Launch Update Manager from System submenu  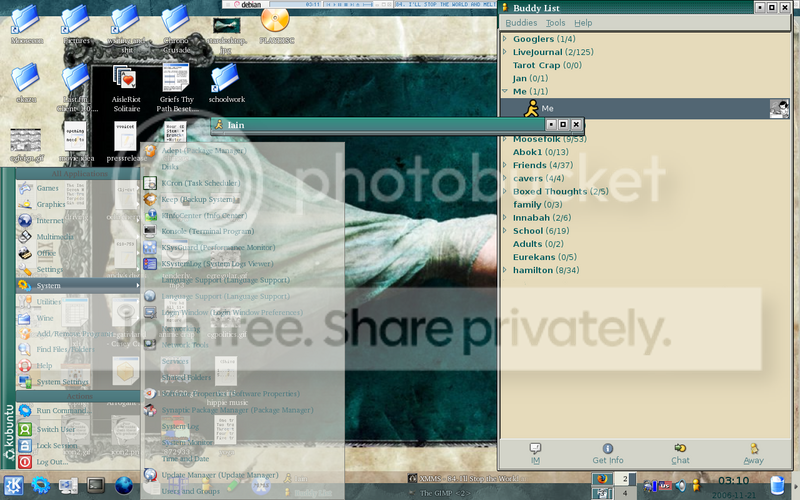coord(243,475)
